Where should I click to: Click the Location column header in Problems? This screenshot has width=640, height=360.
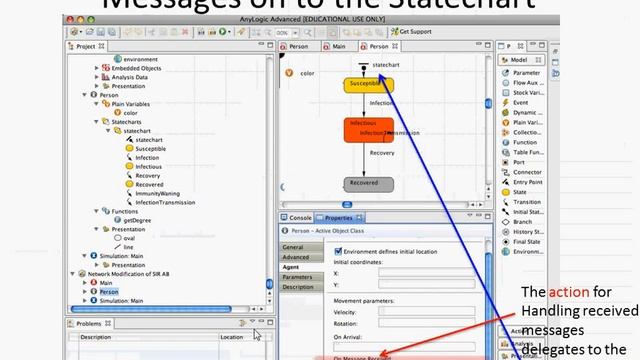click(243, 337)
